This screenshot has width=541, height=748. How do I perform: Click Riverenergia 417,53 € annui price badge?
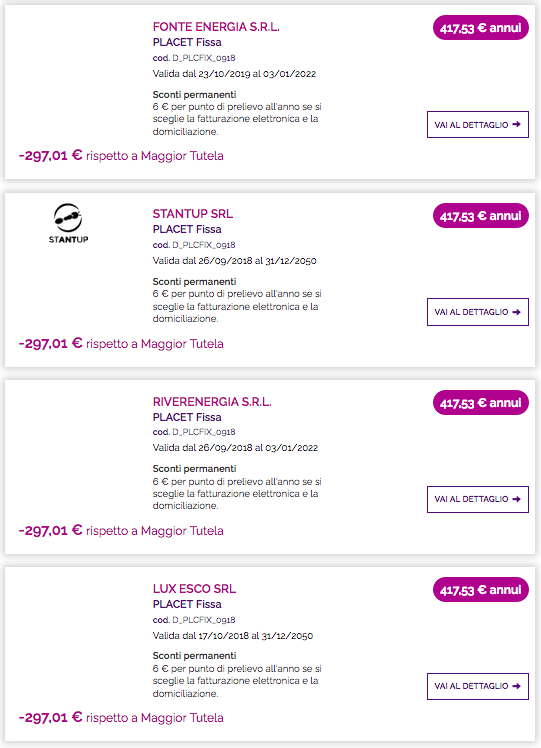point(481,403)
